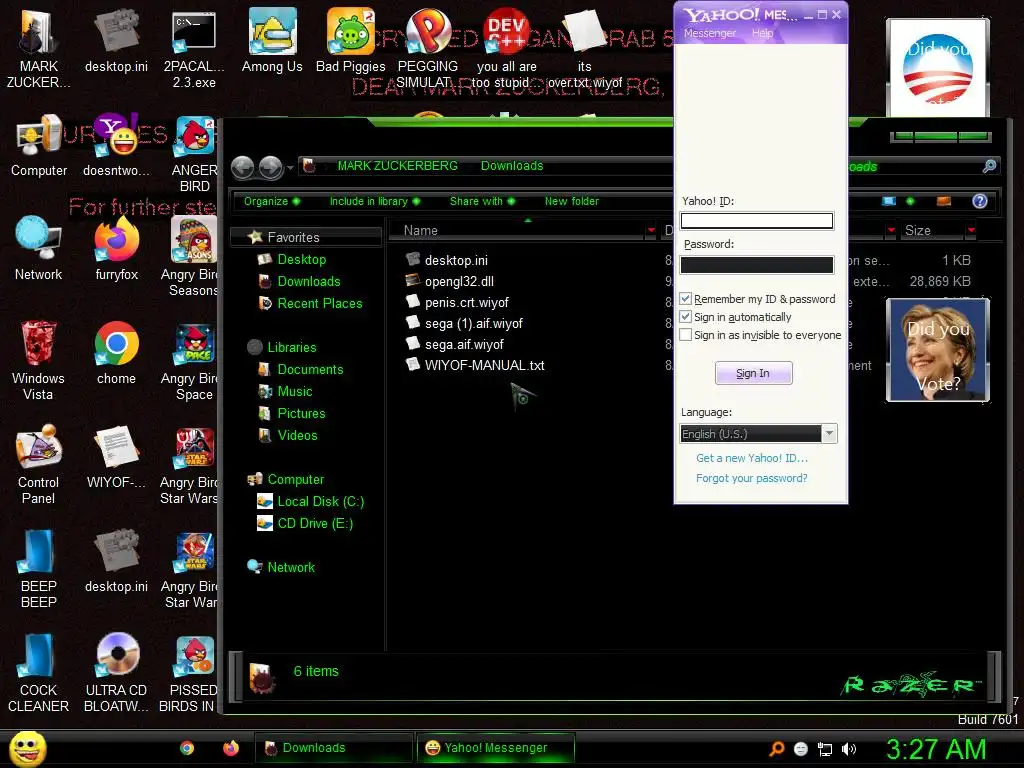Click the search magnifier in the Downloads window
Image resolution: width=1024 pixels, height=768 pixels.
(989, 166)
